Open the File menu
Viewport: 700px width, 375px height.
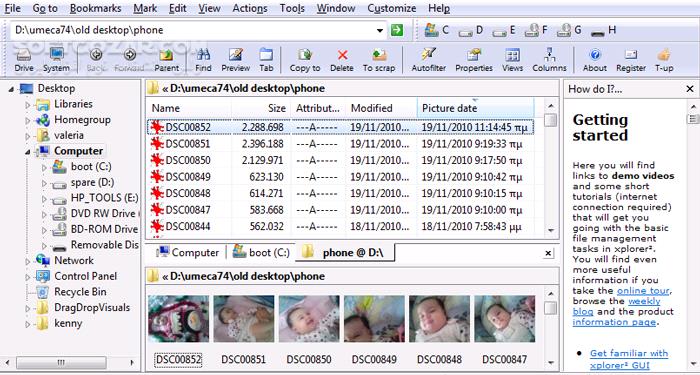pyautogui.click(x=12, y=8)
